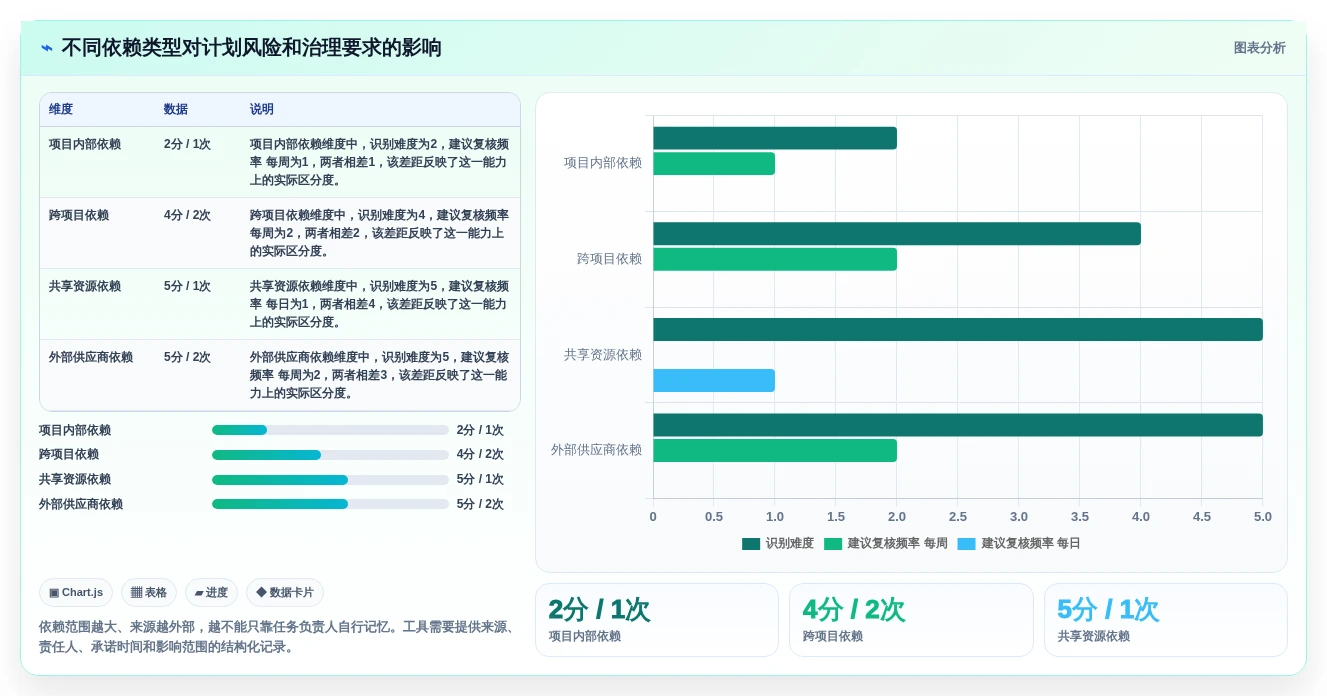This screenshot has height=696, width=1327.
Task: Open the 2分 / 1次 项目内部依赖 data card
Action: 657,620
